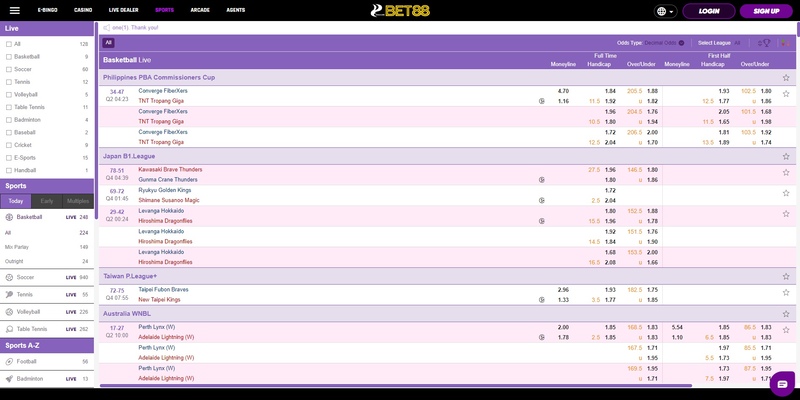Check the Cricket live filter checkbox

(x=9, y=145)
